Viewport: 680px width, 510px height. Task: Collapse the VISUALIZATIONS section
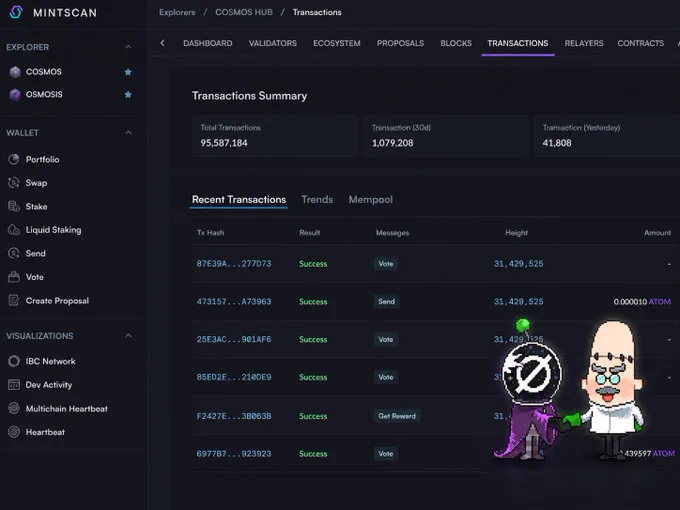click(x=128, y=336)
